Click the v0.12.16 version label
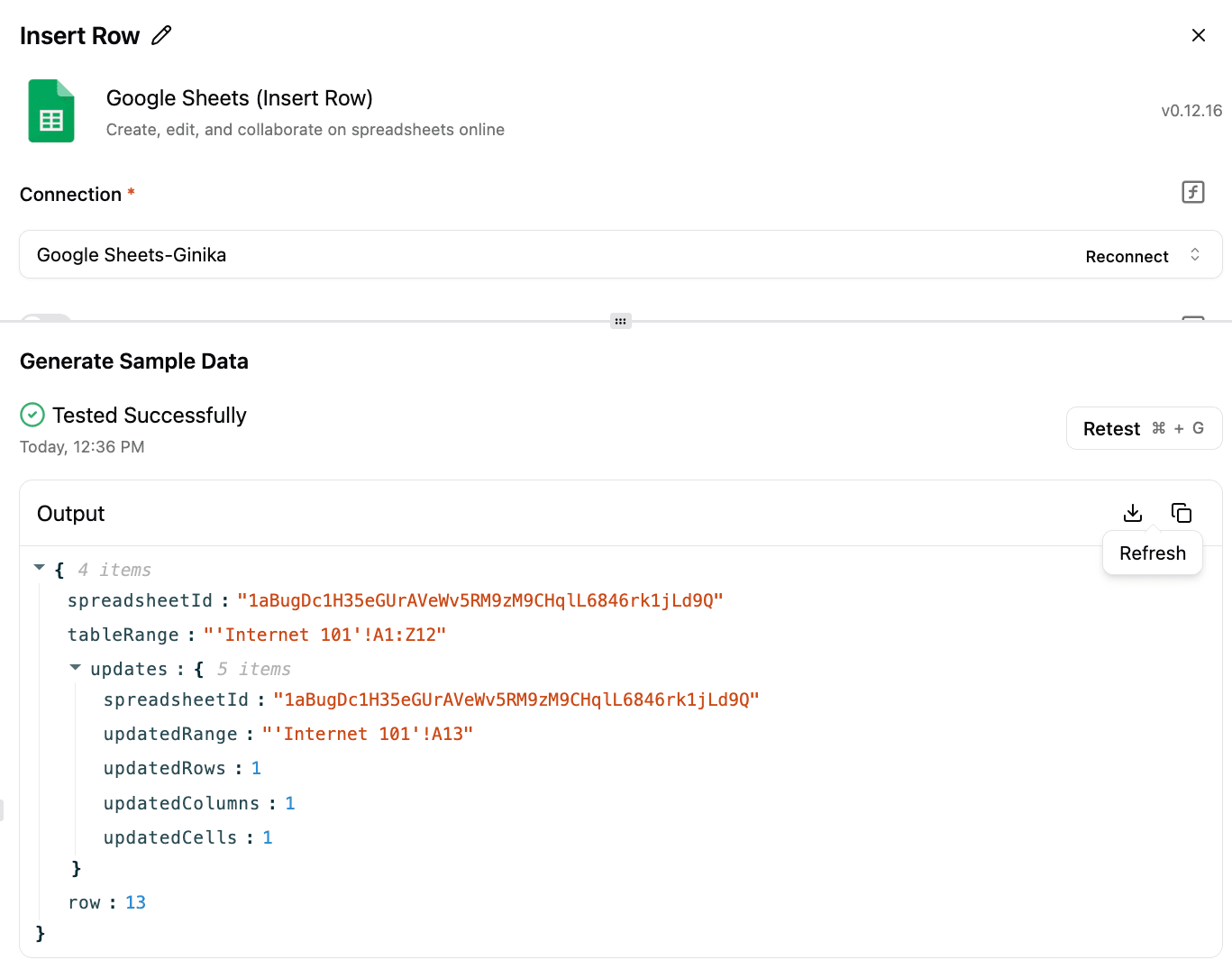Viewport: 1232px width, 978px height. [x=1191, y=111]
